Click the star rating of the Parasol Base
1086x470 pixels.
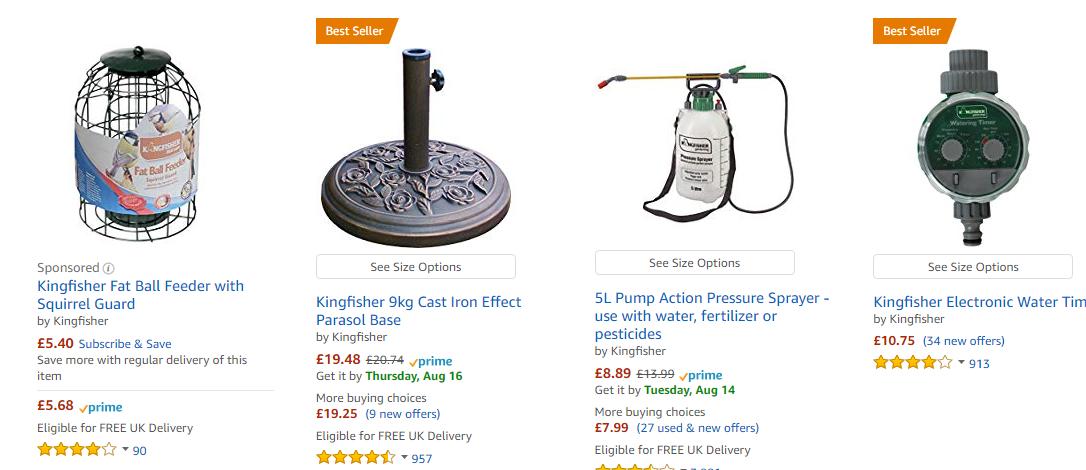[355, 458]
